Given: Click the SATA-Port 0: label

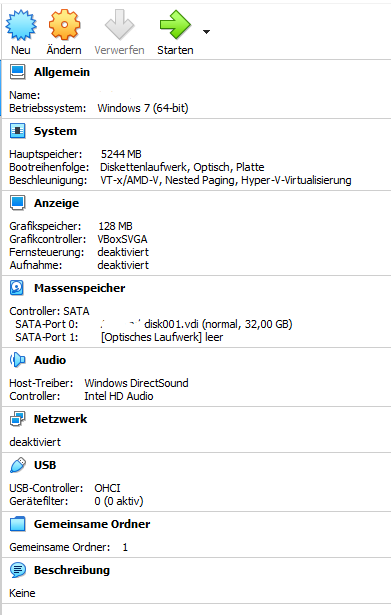Looking at the screenshot, I should [x=47, y=324].
